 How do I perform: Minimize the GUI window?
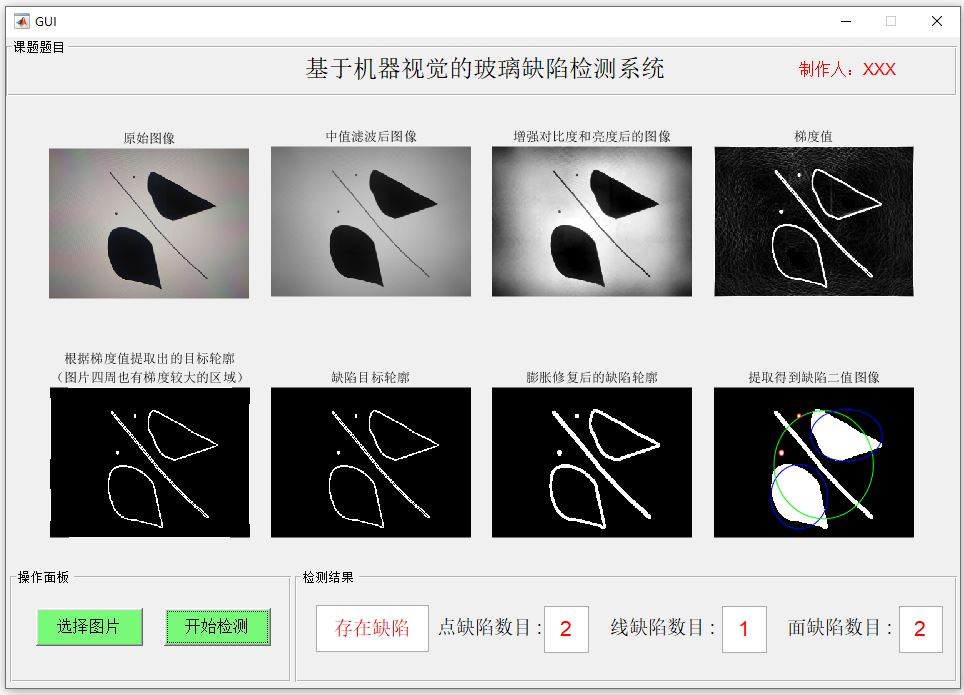point(846,22)
